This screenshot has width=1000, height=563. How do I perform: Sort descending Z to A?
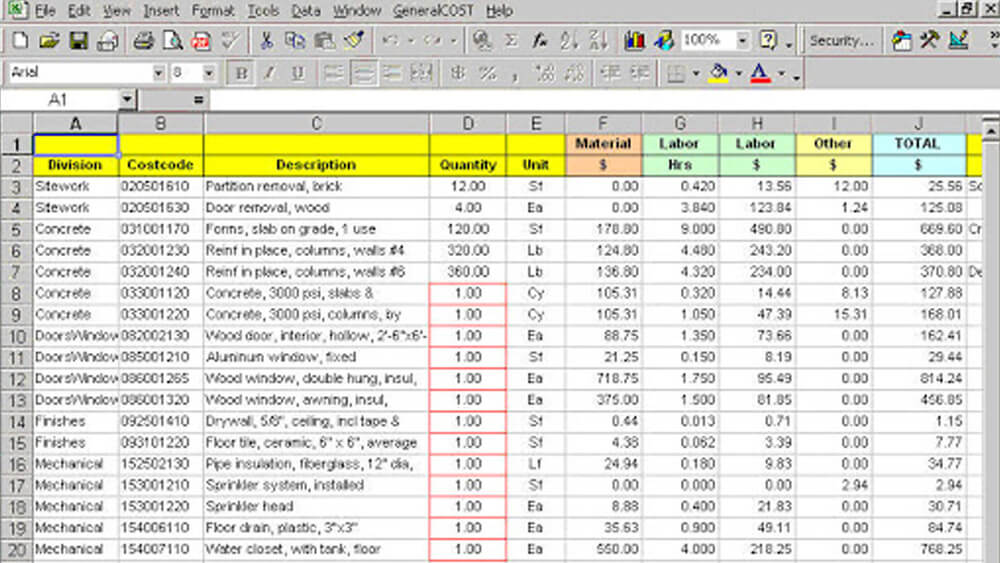[598, 41]
